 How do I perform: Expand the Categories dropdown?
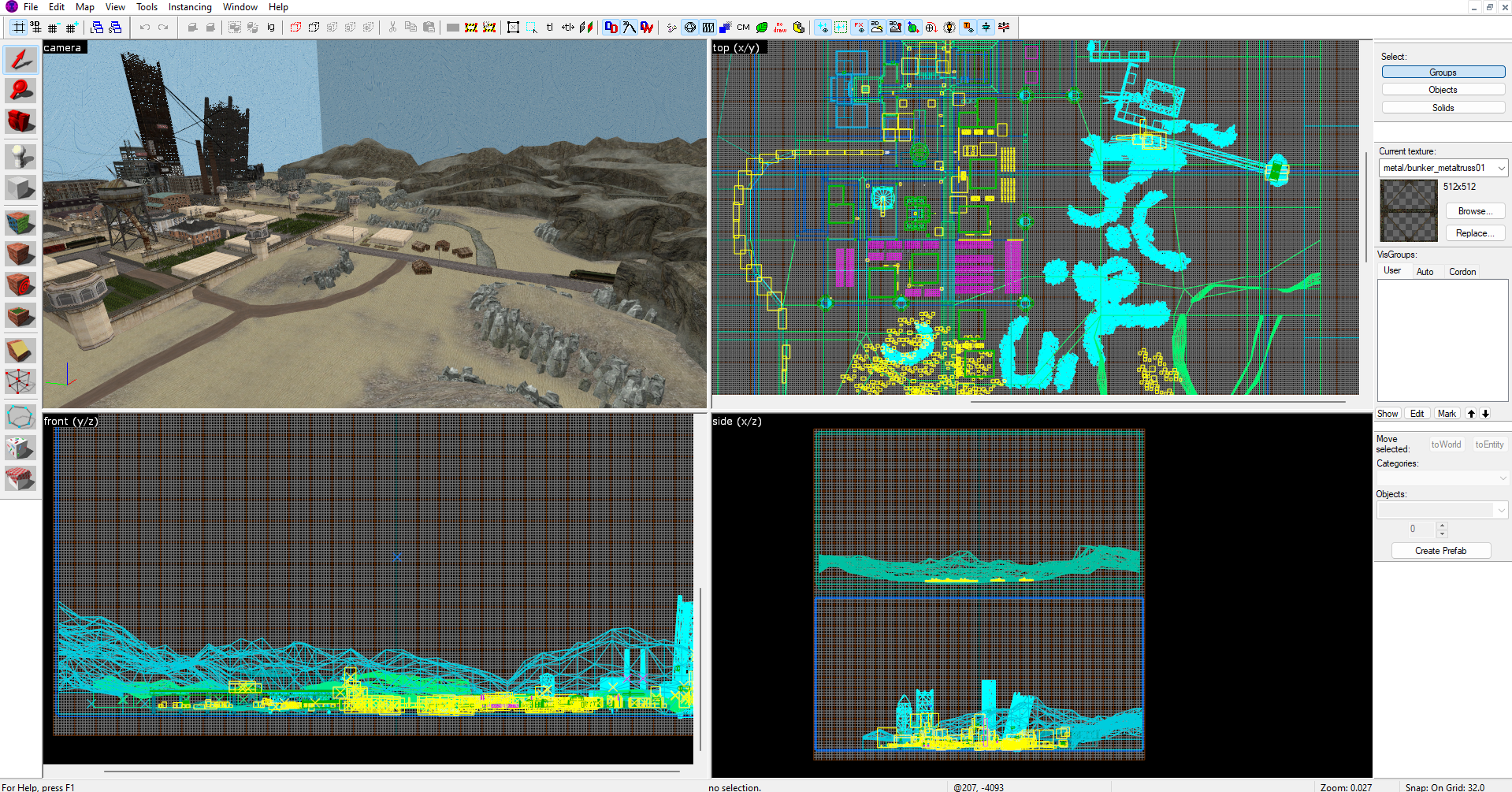[x=1503, y=478]
